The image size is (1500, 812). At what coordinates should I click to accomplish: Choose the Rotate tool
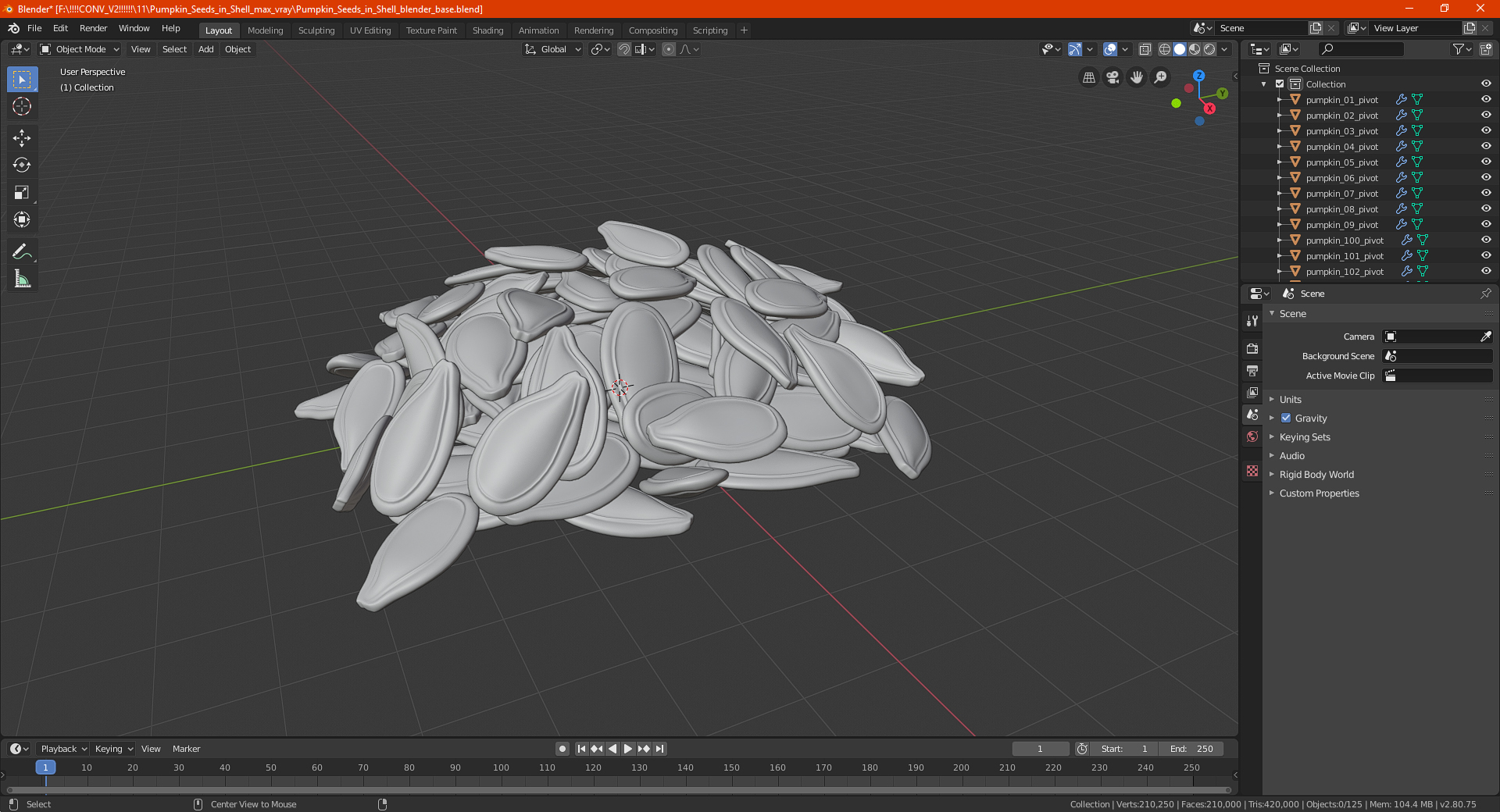pos(22,165)
